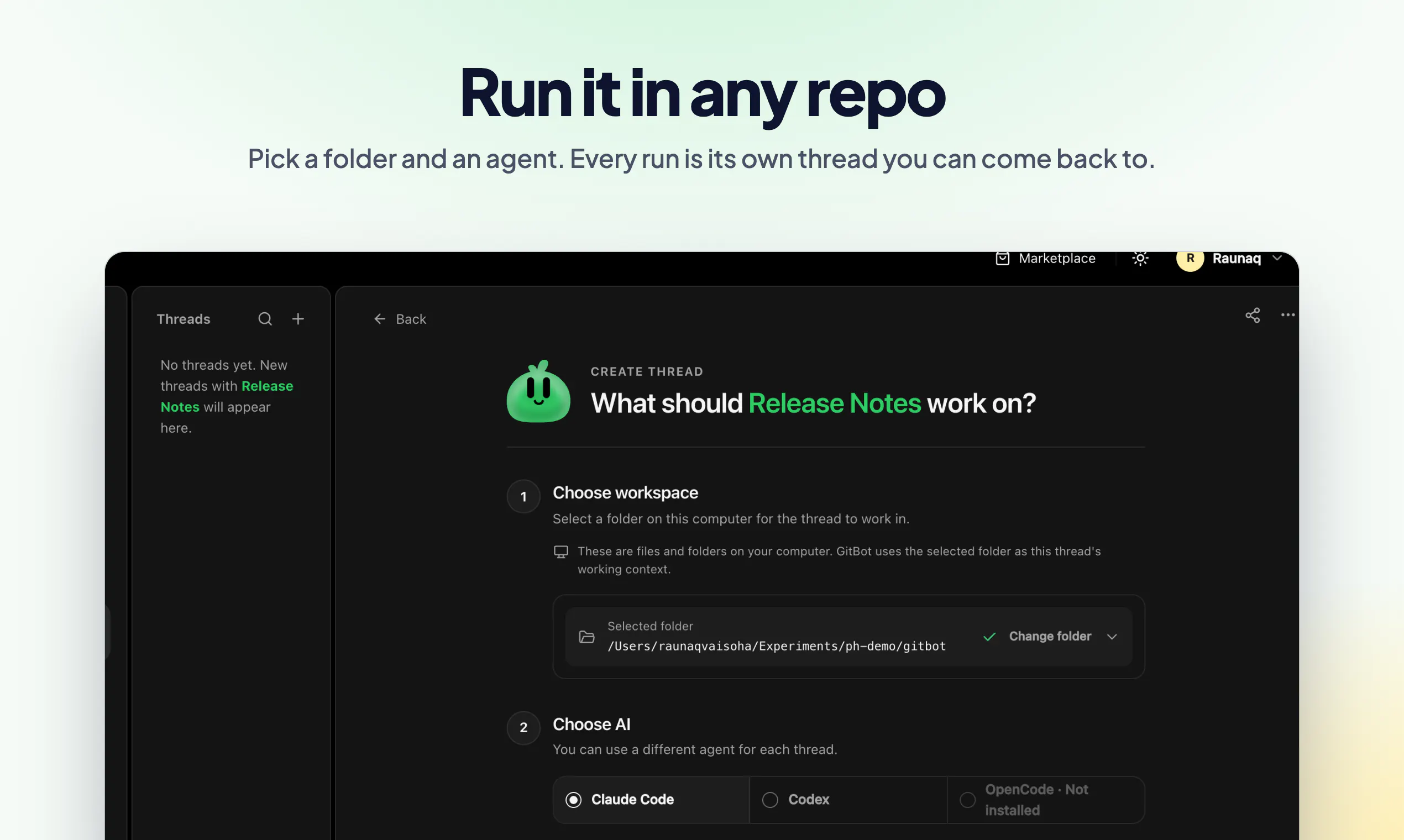Click the green Release Notes text in the heading
The height and width of the screenshot is (840, 1404).
click(x=835, y=403)
